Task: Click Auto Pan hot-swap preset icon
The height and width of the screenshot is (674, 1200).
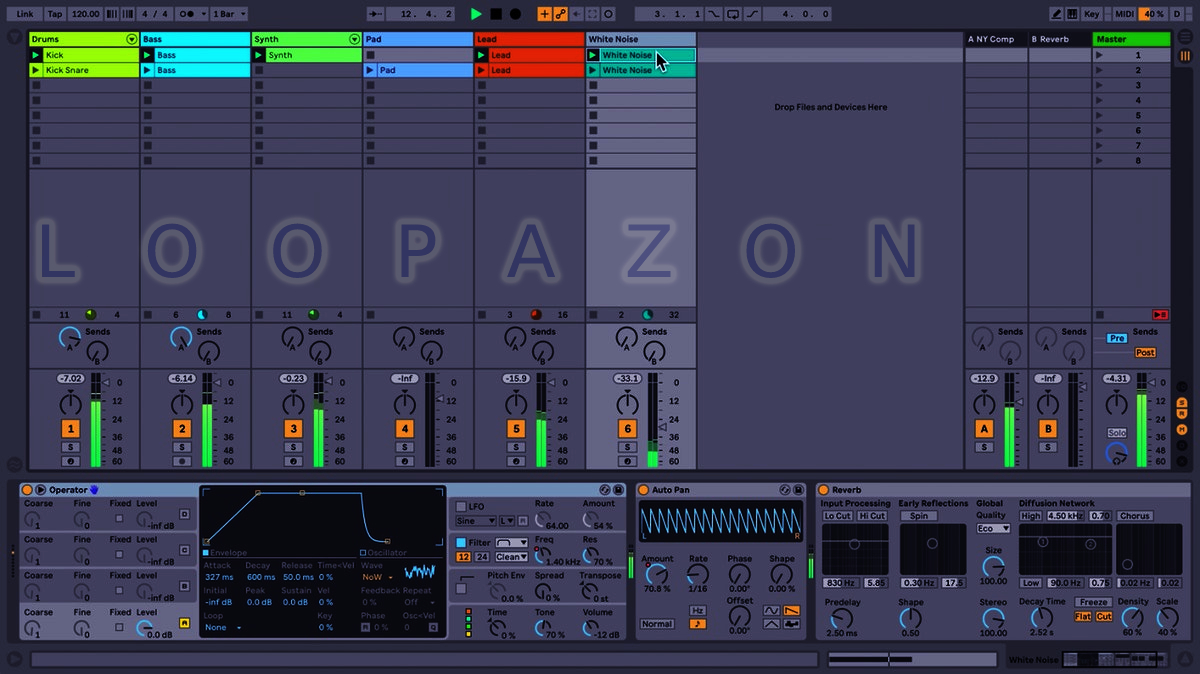Action: click(x=785, y=490)
